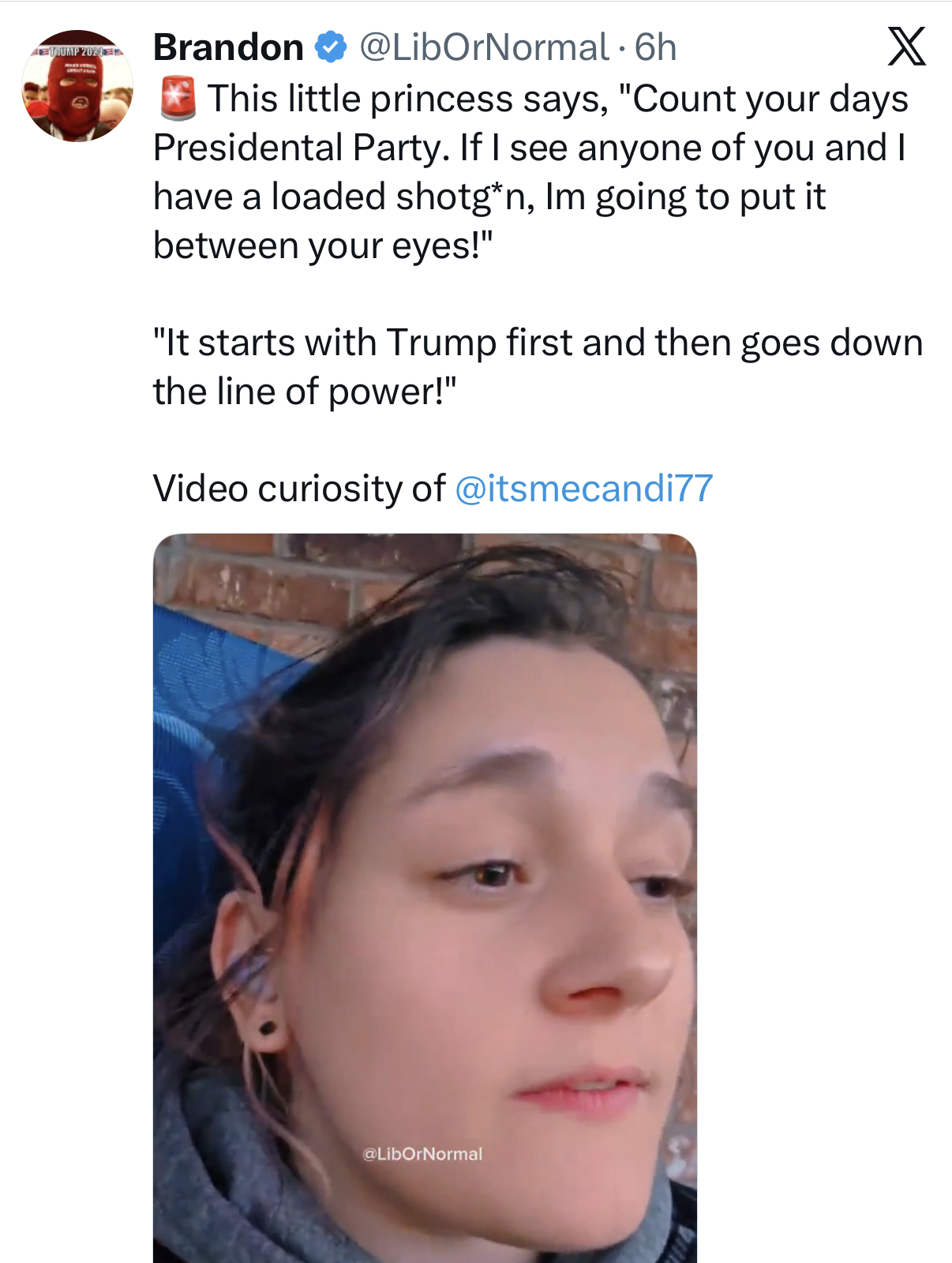Click "This little princess says" text

[x=407, y=99]
